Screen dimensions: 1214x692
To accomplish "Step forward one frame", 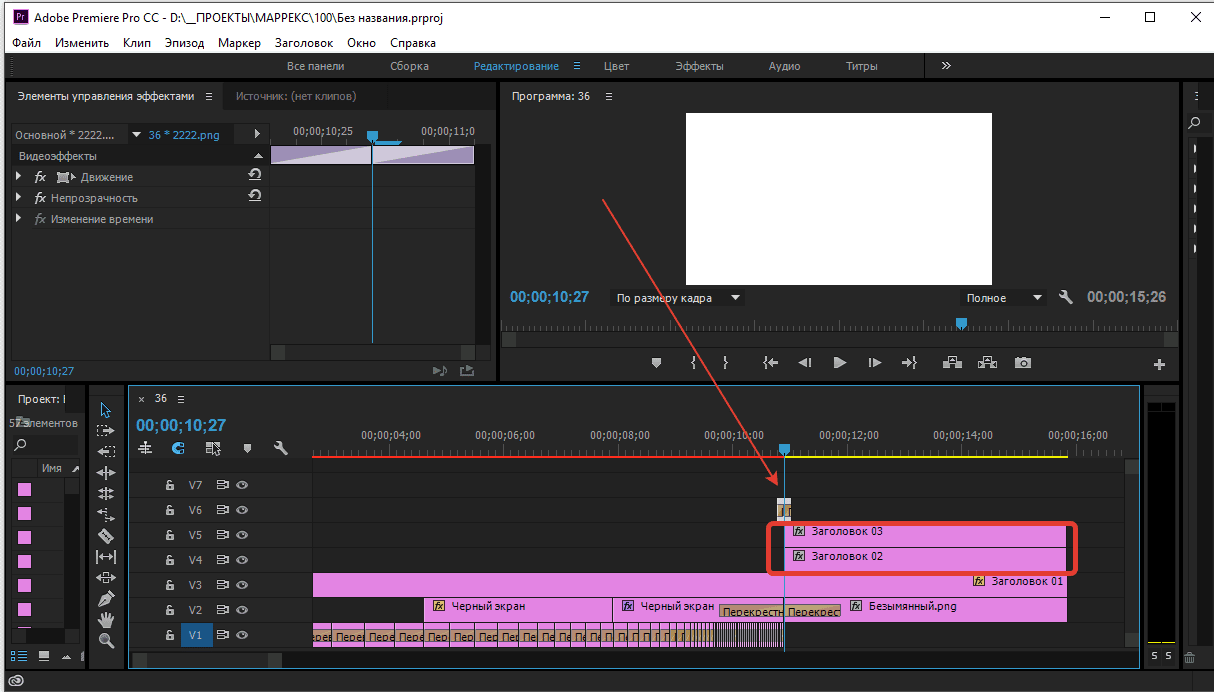I will [875, 363].
